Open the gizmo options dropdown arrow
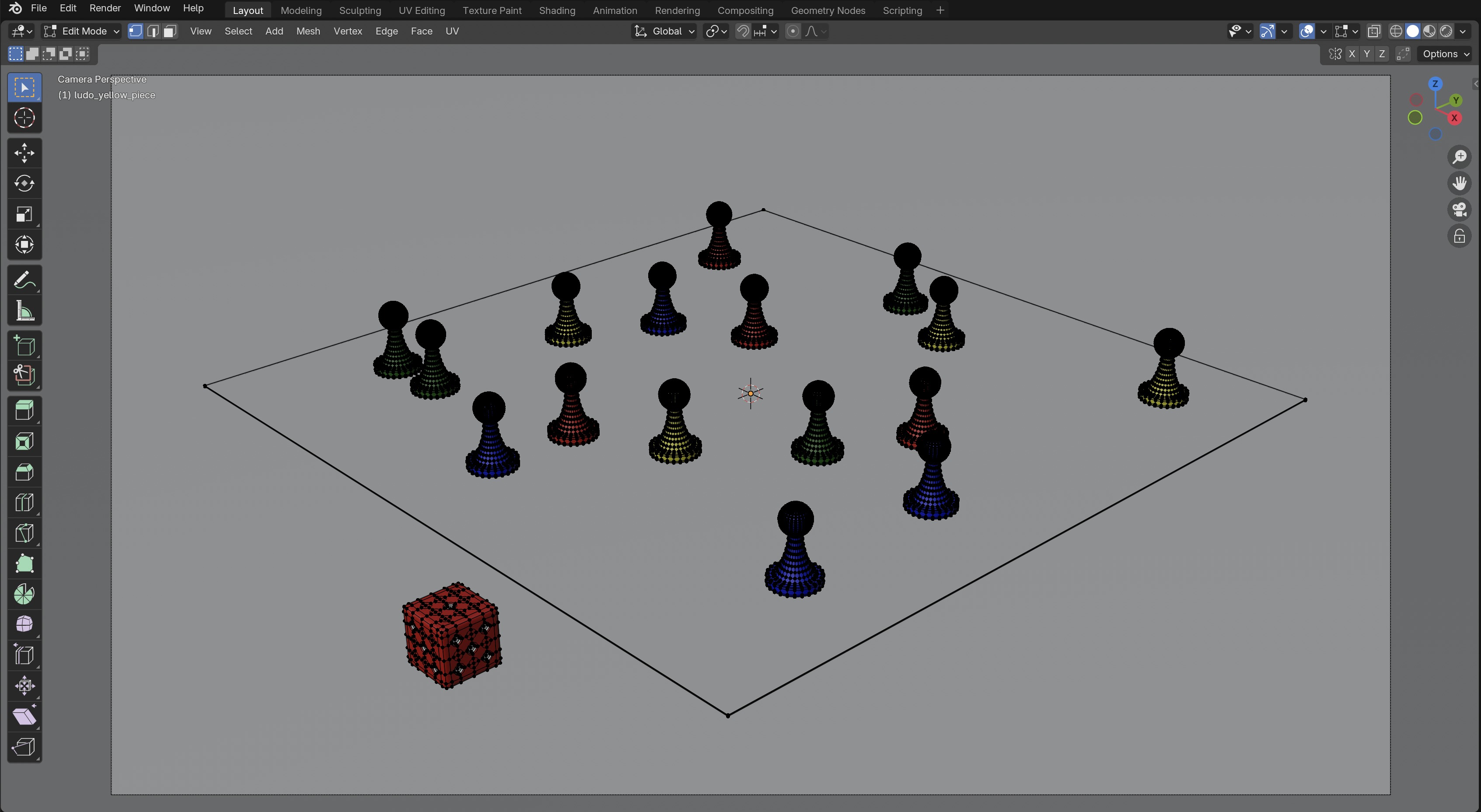Image resolution: width=1481 pixels, height=812 pixels. click(1284, 31)
